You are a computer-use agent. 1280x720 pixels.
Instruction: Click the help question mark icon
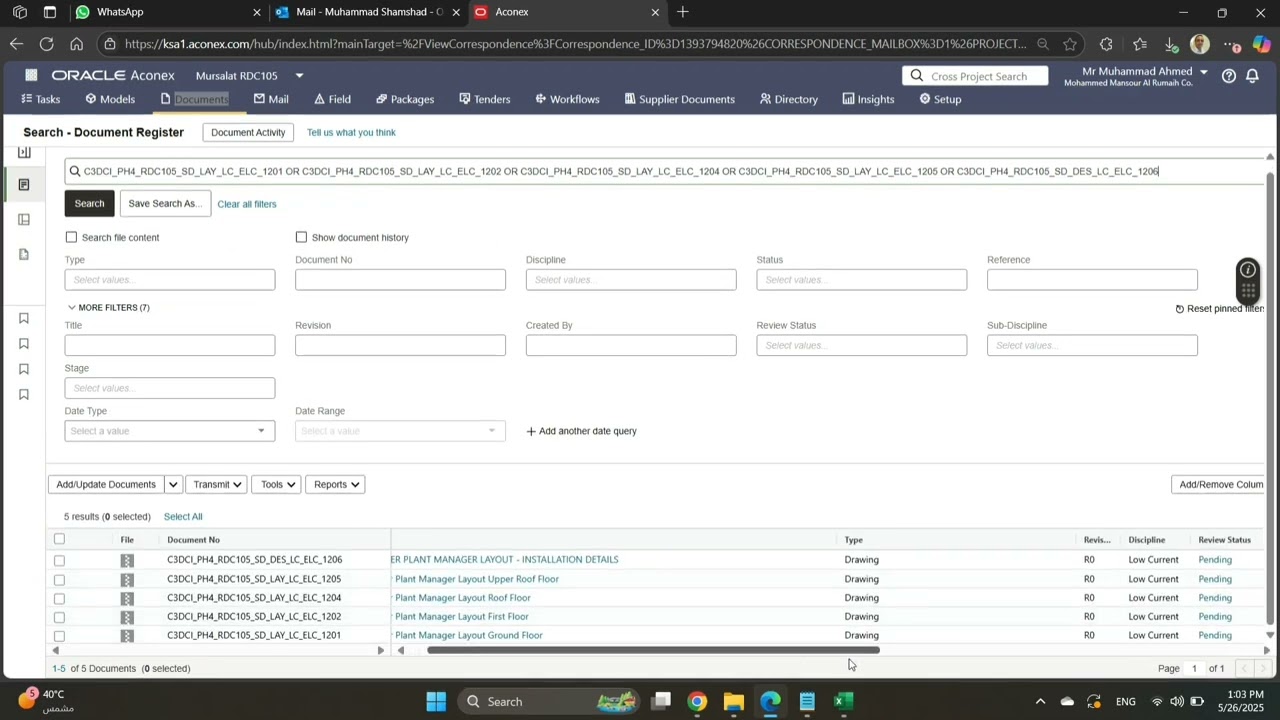[1229, 76]
